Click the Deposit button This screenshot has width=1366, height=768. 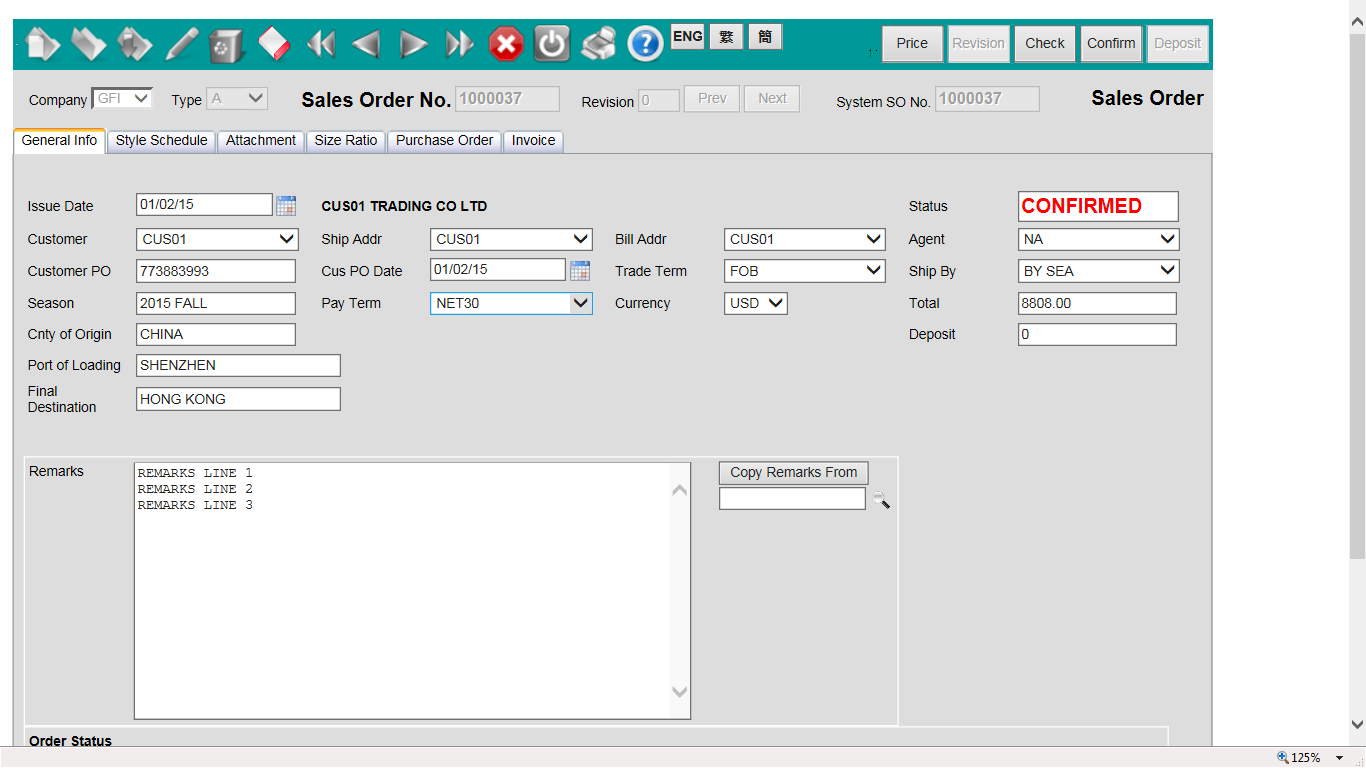coord(1177,44)
